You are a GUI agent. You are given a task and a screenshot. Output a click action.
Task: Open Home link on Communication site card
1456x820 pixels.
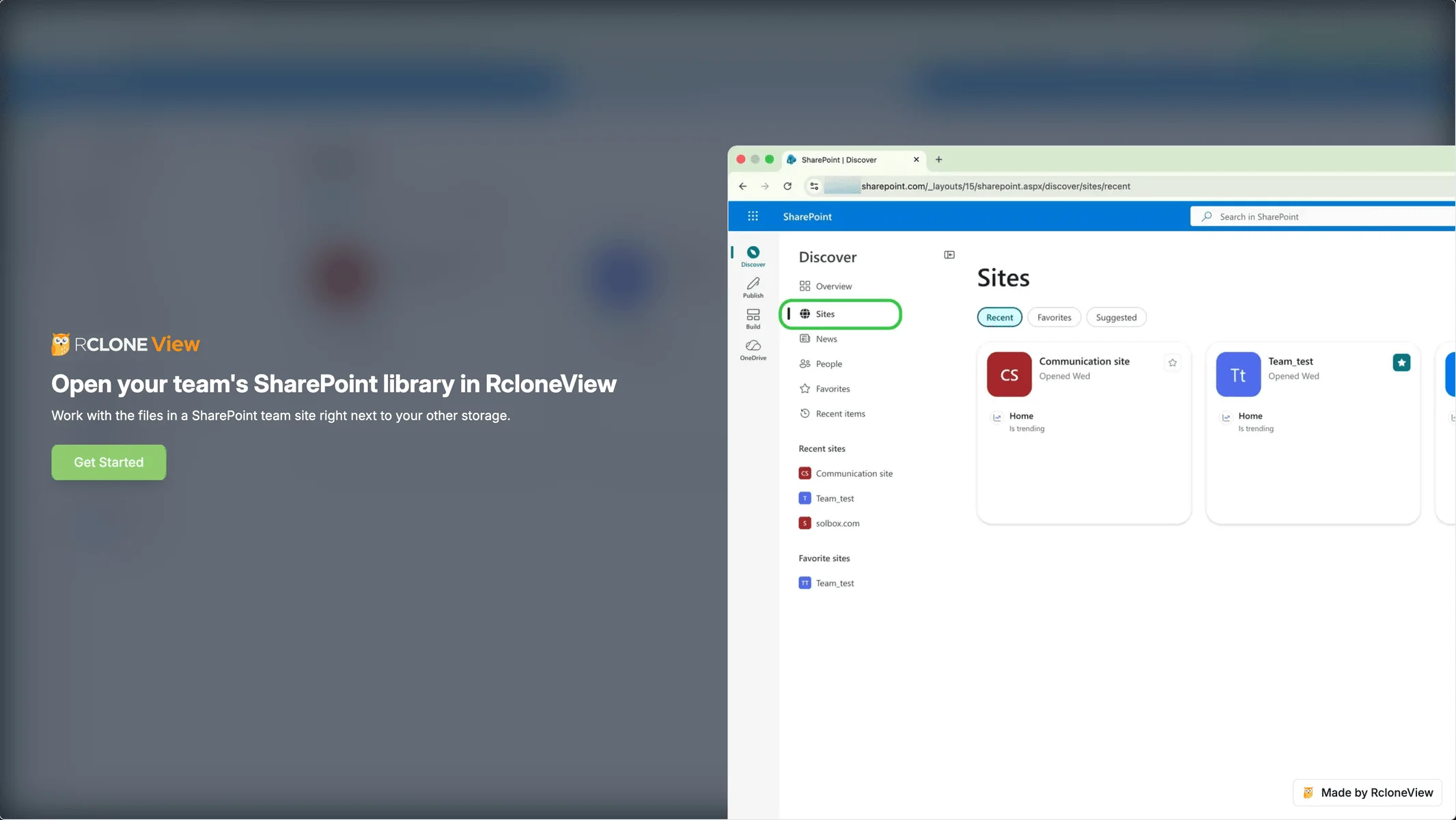pyautogui.click(x=1021, y=416)
